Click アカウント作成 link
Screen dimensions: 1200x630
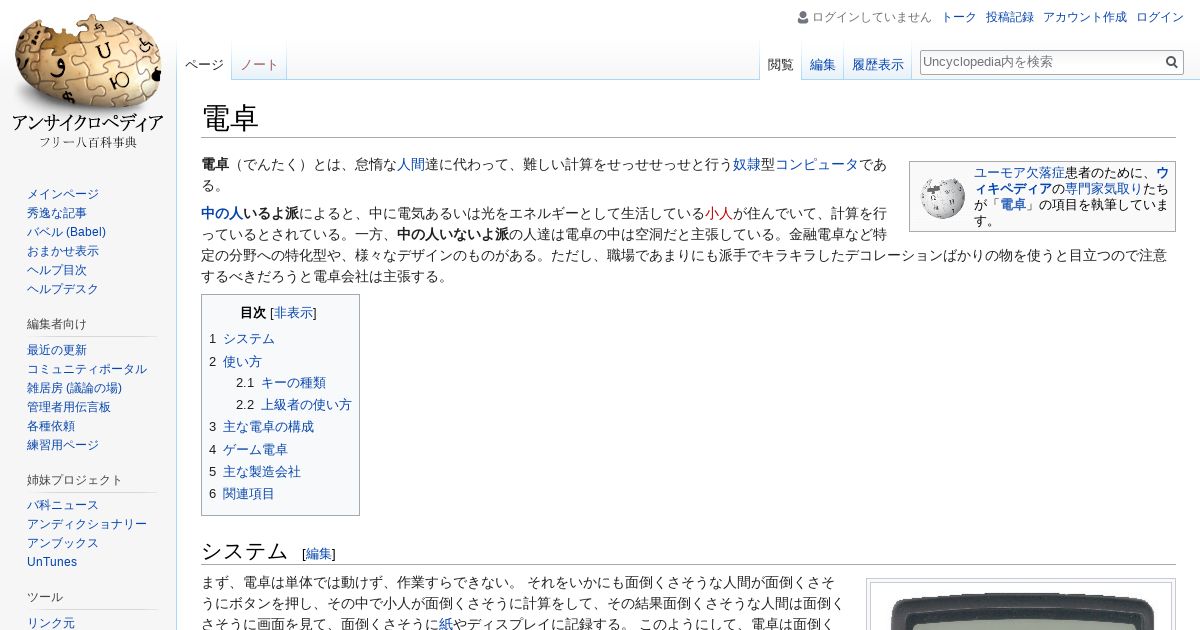point(1085,17)
